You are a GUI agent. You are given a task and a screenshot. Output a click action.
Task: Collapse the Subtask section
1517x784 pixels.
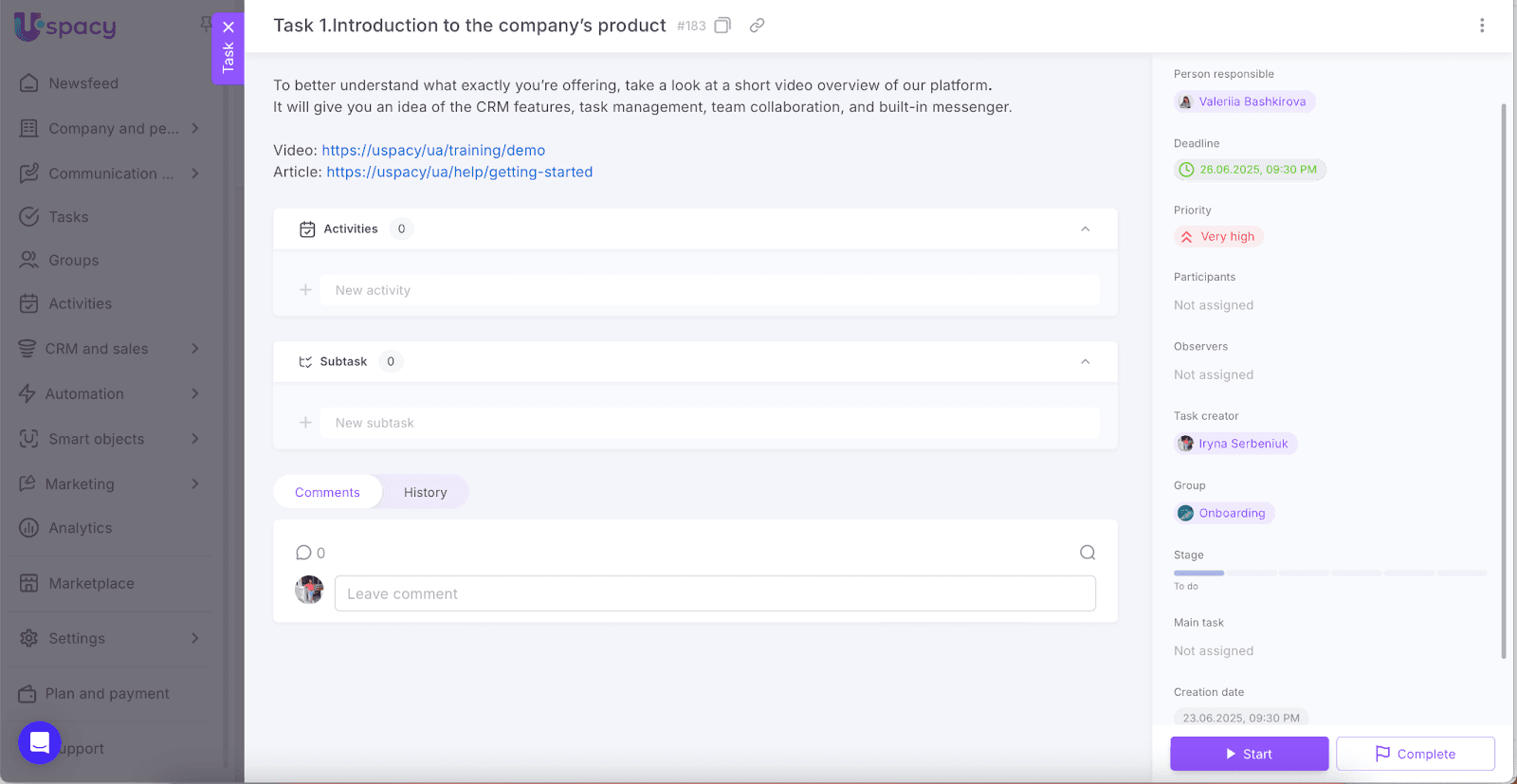1086,362
